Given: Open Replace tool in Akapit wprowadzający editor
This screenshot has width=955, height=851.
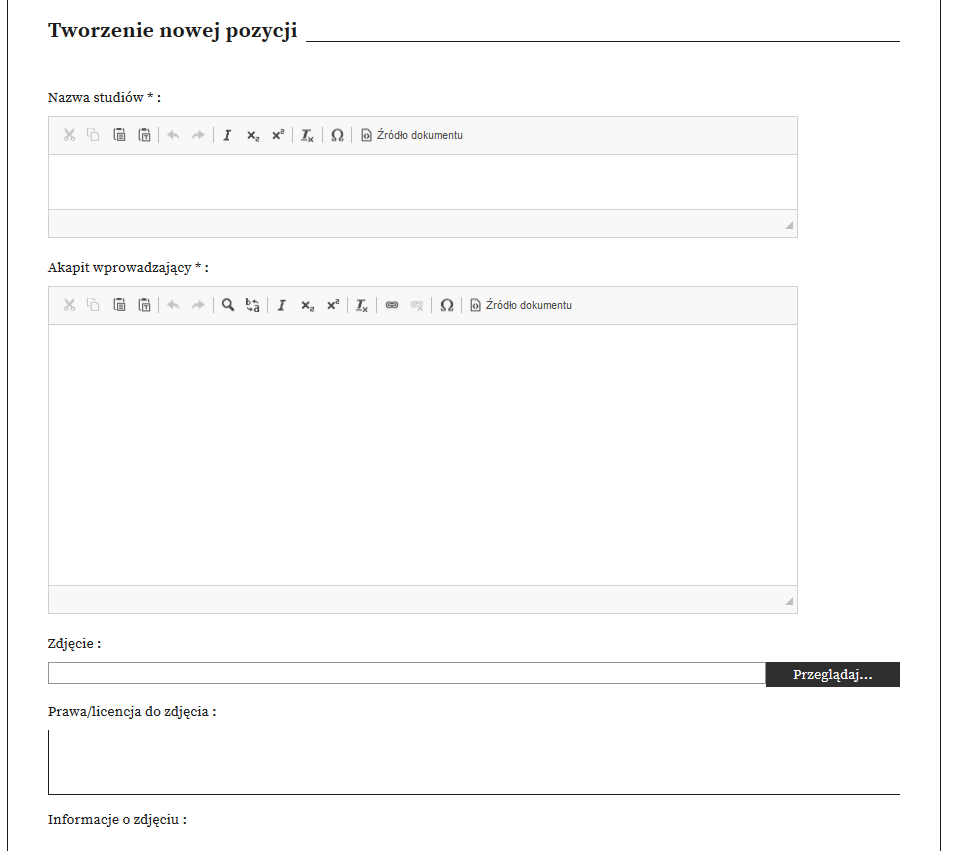Looking at the screenshot, I should pos(253,305).
